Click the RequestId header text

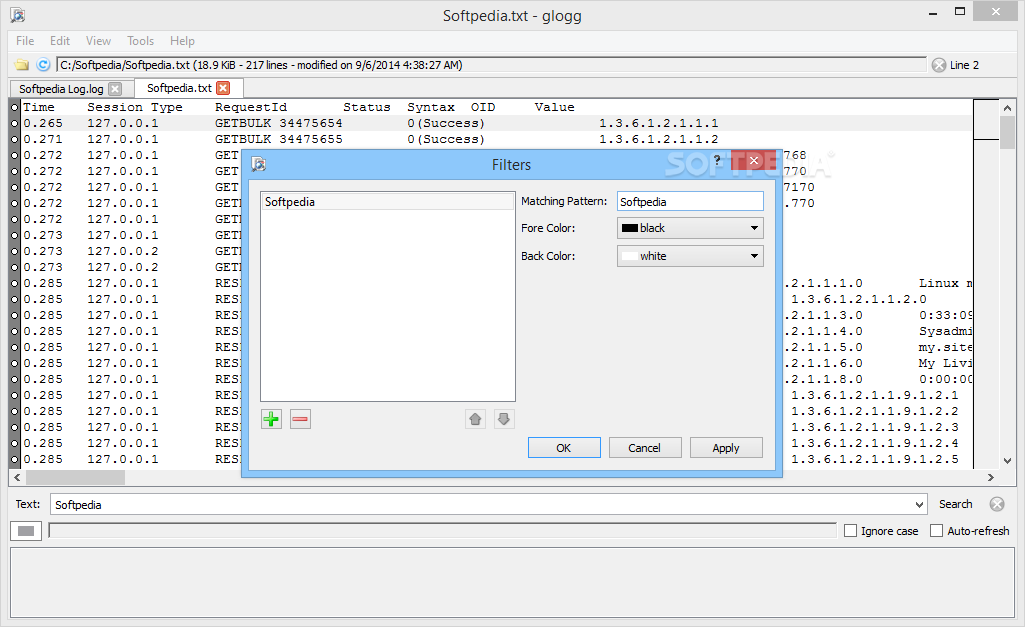(x=251, y=107)
